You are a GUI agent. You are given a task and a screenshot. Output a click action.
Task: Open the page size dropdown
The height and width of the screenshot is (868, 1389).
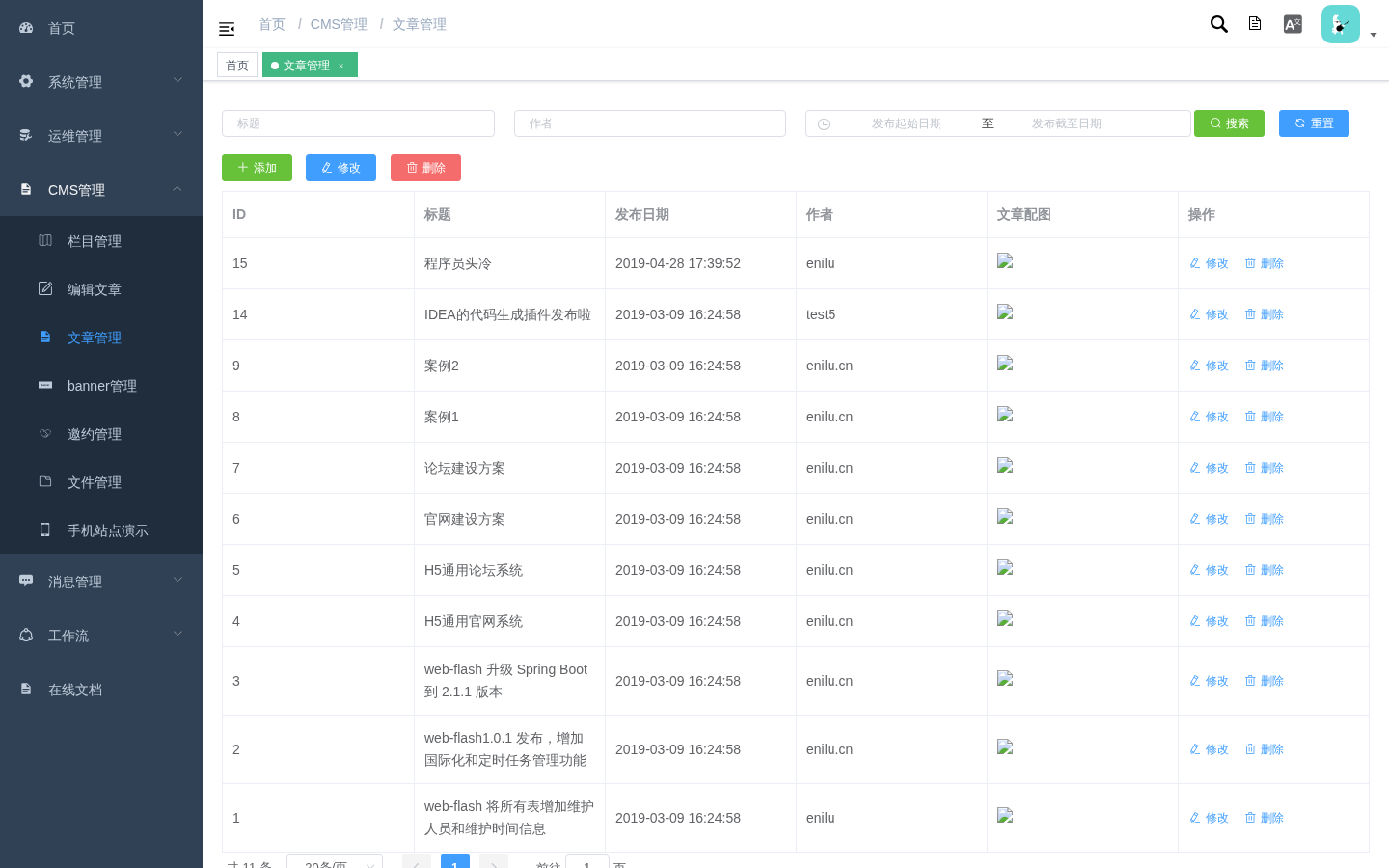335,861
